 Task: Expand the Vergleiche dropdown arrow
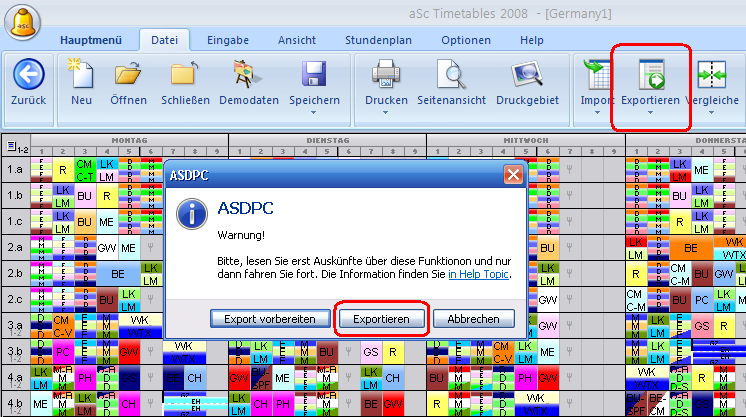click(711, 113)
